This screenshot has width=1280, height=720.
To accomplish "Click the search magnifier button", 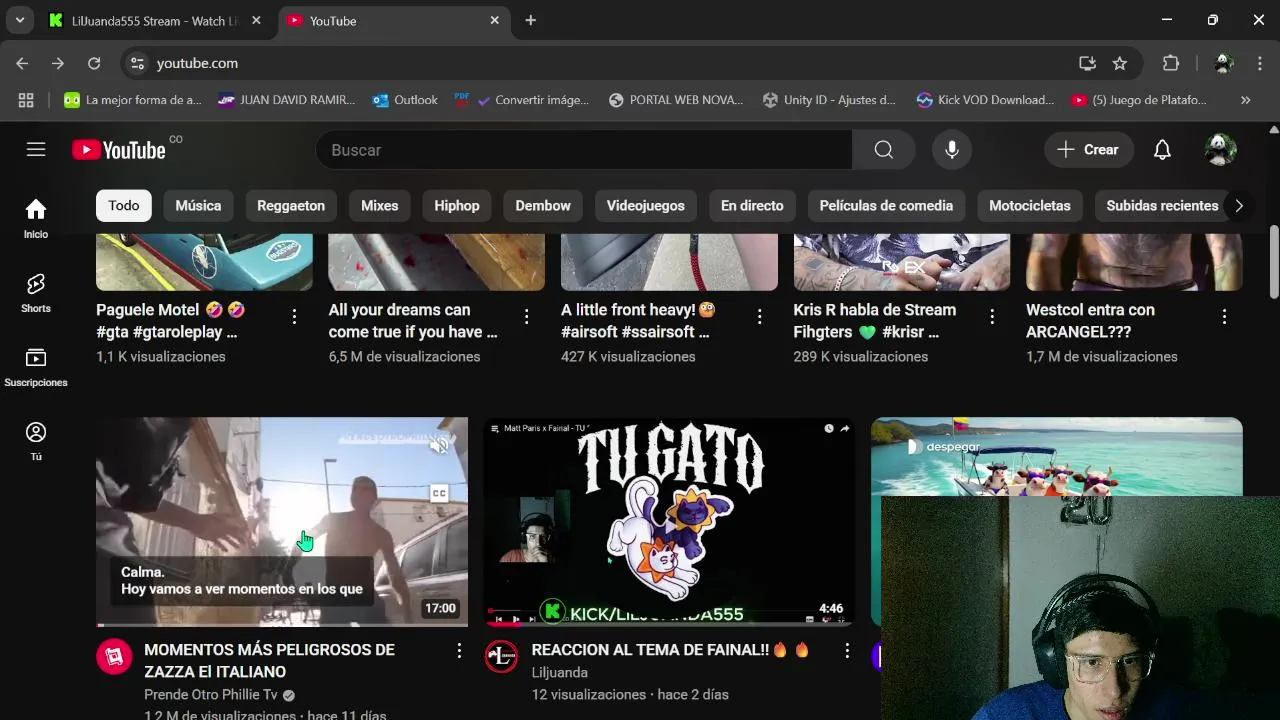I will (883, 150).
